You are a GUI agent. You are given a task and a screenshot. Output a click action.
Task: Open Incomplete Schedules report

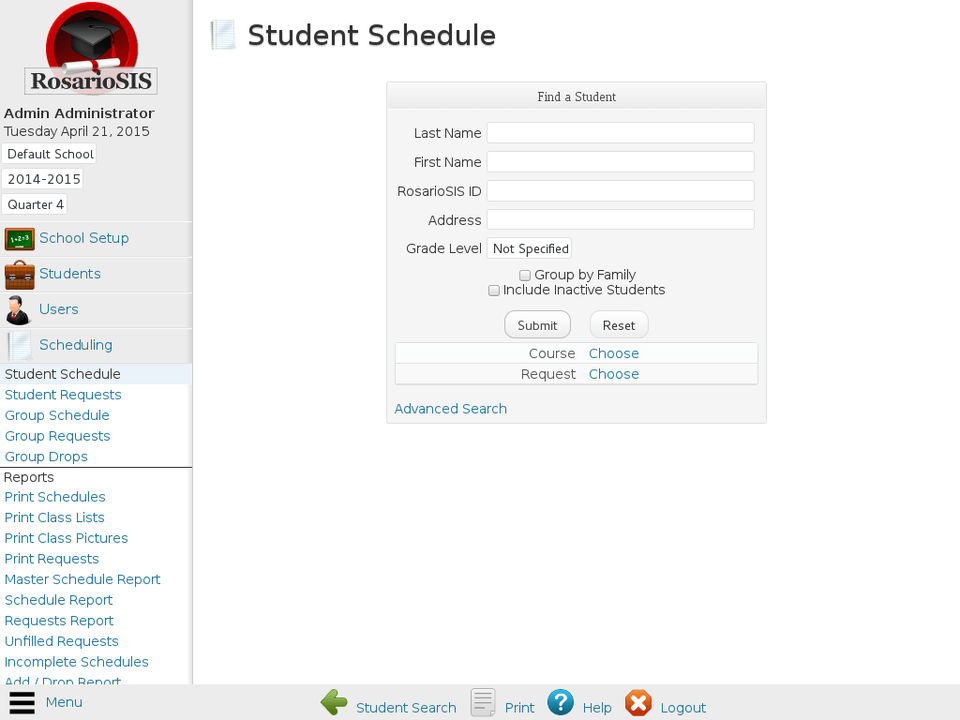click(x=77, y=662)
